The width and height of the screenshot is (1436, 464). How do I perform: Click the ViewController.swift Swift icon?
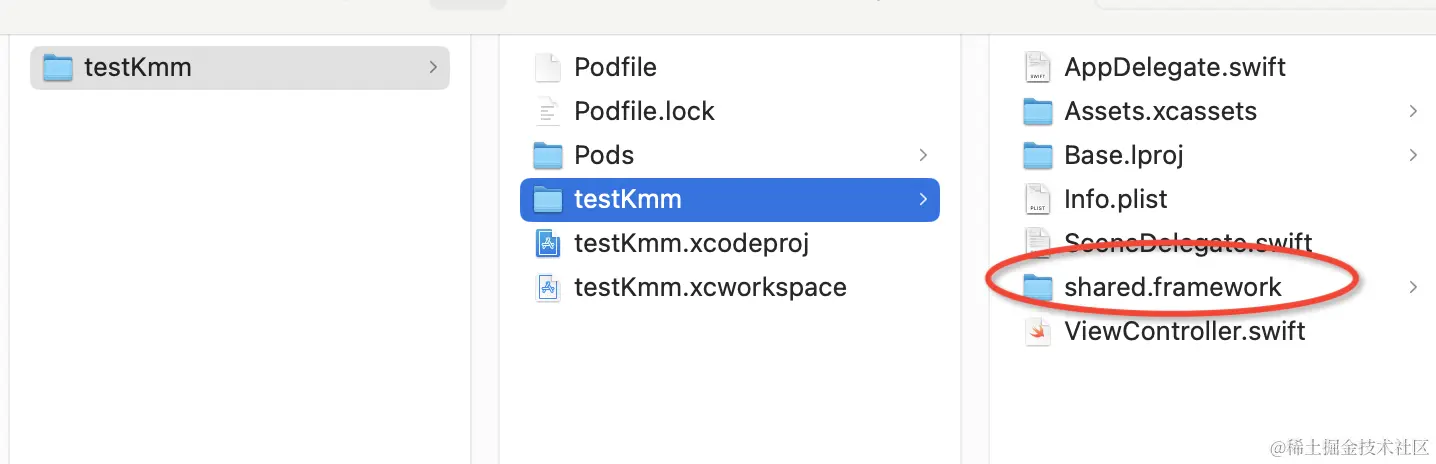pos(1038,331)
